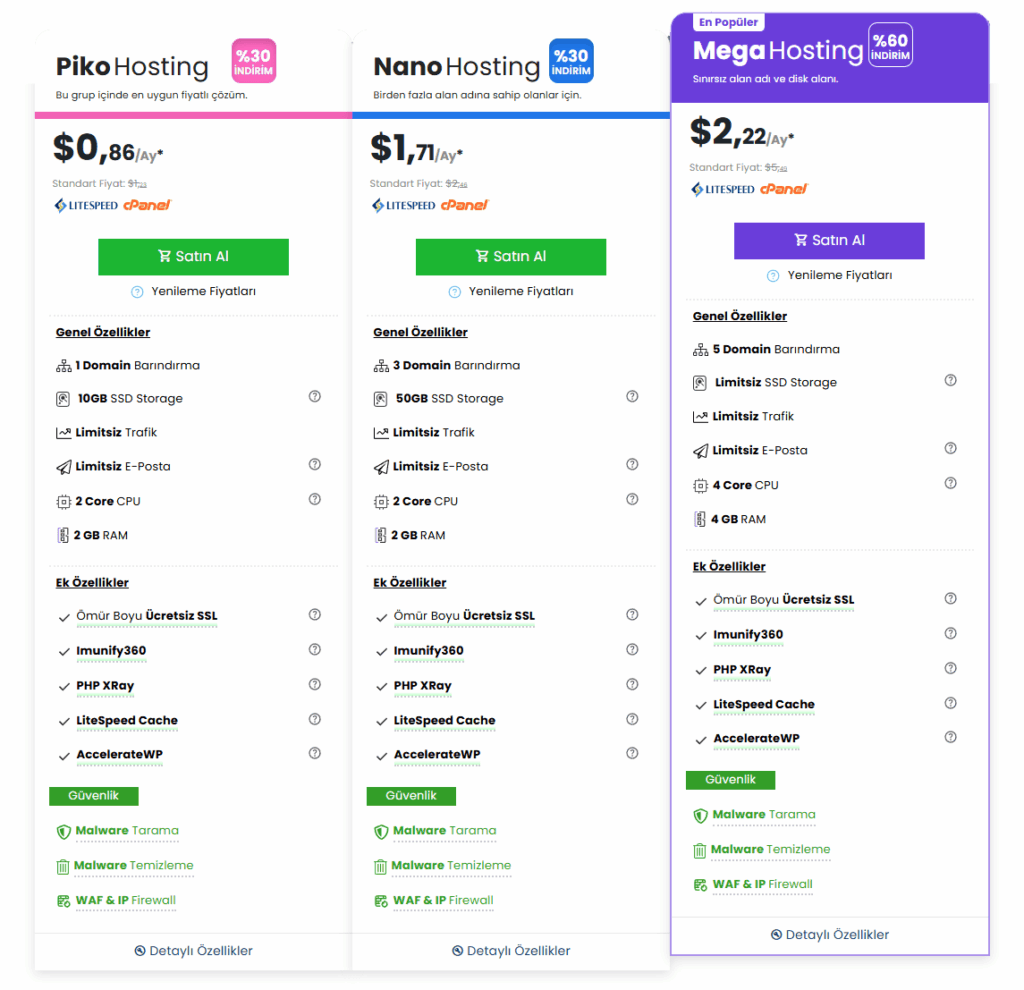Click help icon beside Mega AccelerateWP
The image size is (1024, 990).
951,737
